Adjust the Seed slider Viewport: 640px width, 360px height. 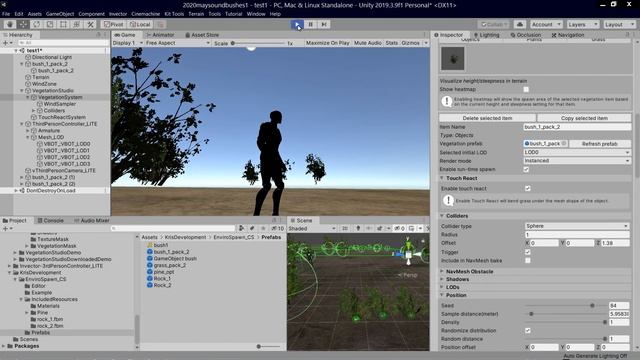(x=565, y=306)
